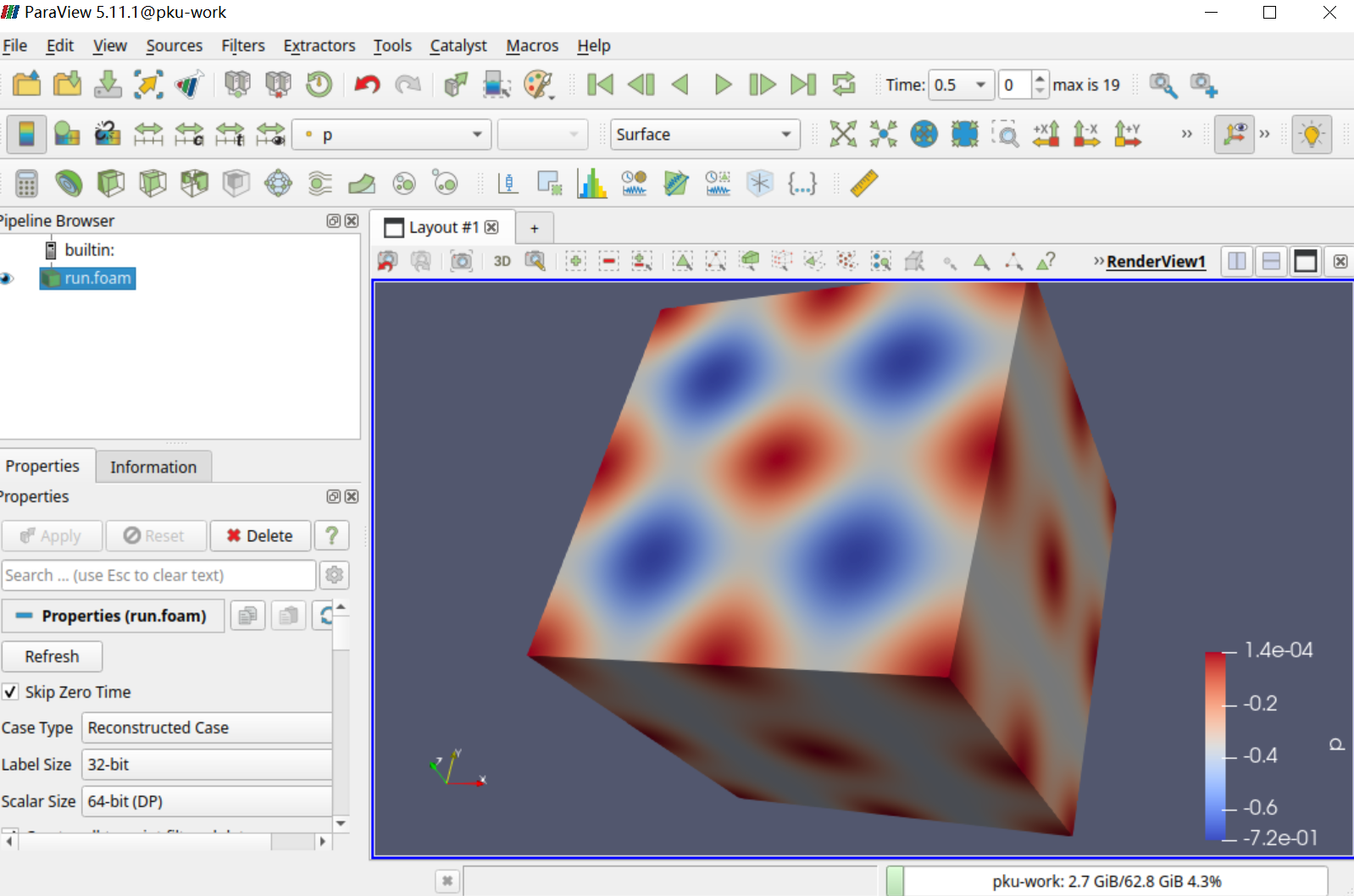Click Rescale to data range icon
This screenshot has height=896, width=1354.
pyautogui.click(x=148, y=134)
